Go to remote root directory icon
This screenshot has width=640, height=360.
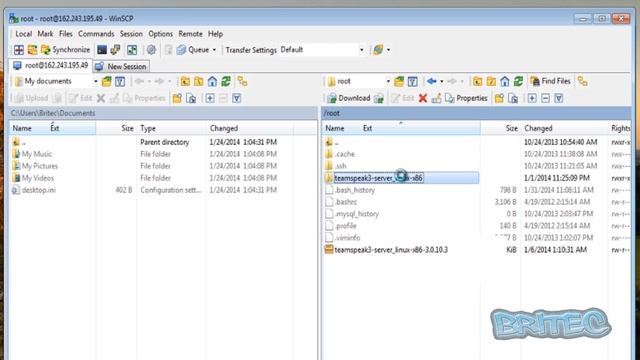[491, 82]
